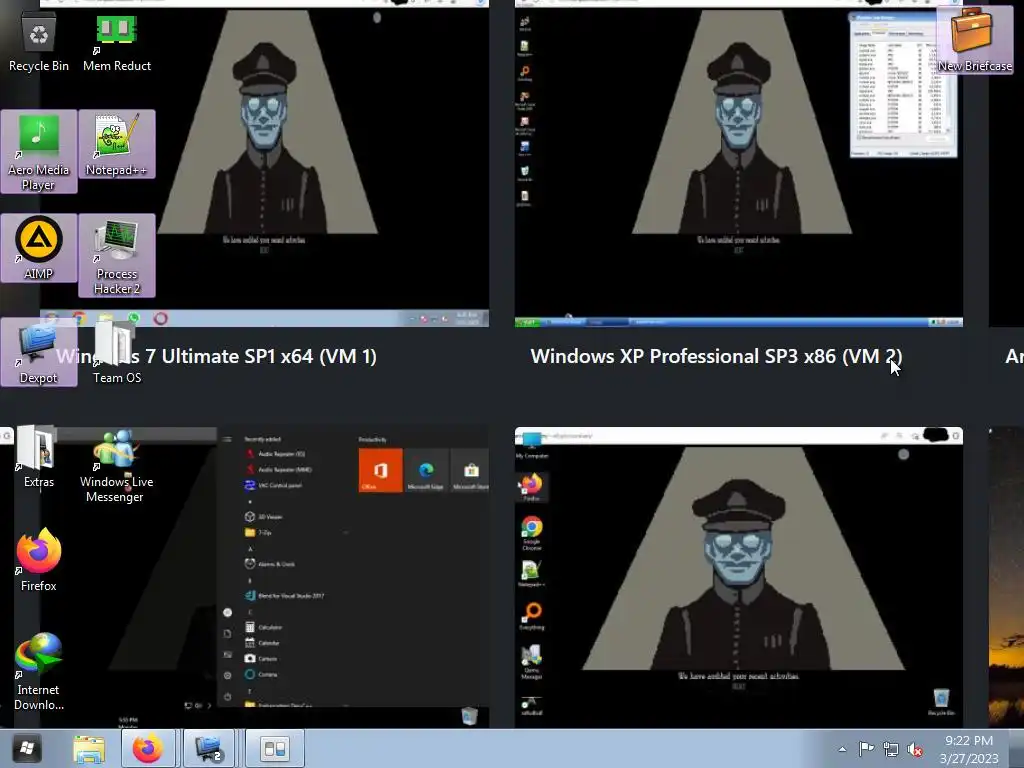This screenshot has width=1024, height=768.
Task: Open the Recycle Bin desktop icon
Action: tap(39, 40)
